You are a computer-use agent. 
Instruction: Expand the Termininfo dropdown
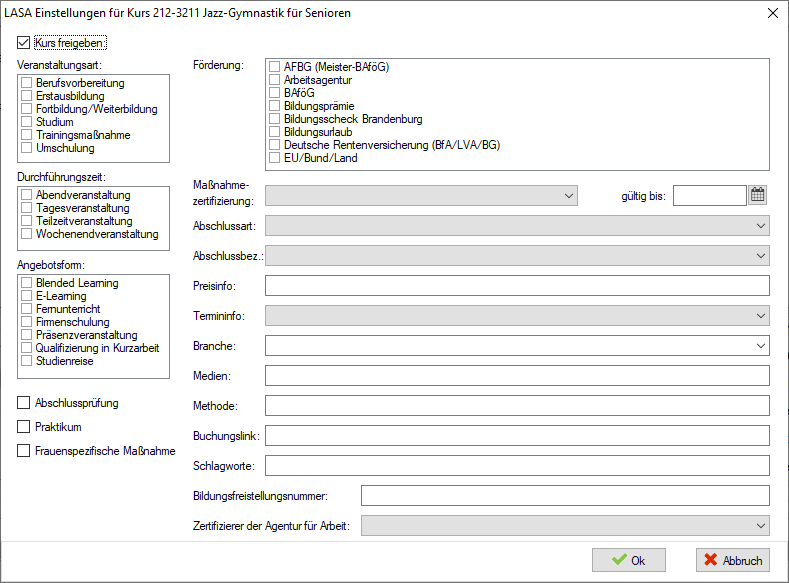click(517, 316)
